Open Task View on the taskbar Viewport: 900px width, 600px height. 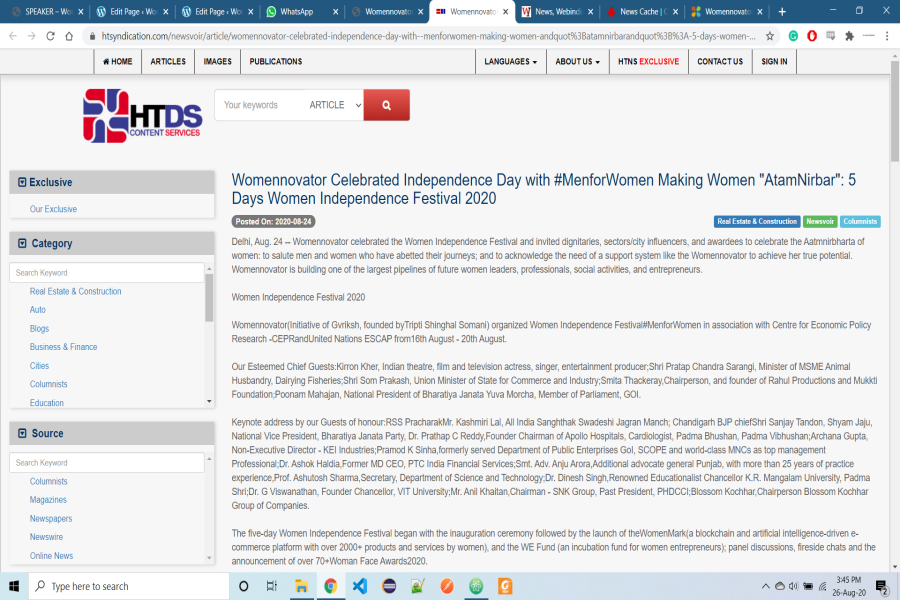point(272,586)
